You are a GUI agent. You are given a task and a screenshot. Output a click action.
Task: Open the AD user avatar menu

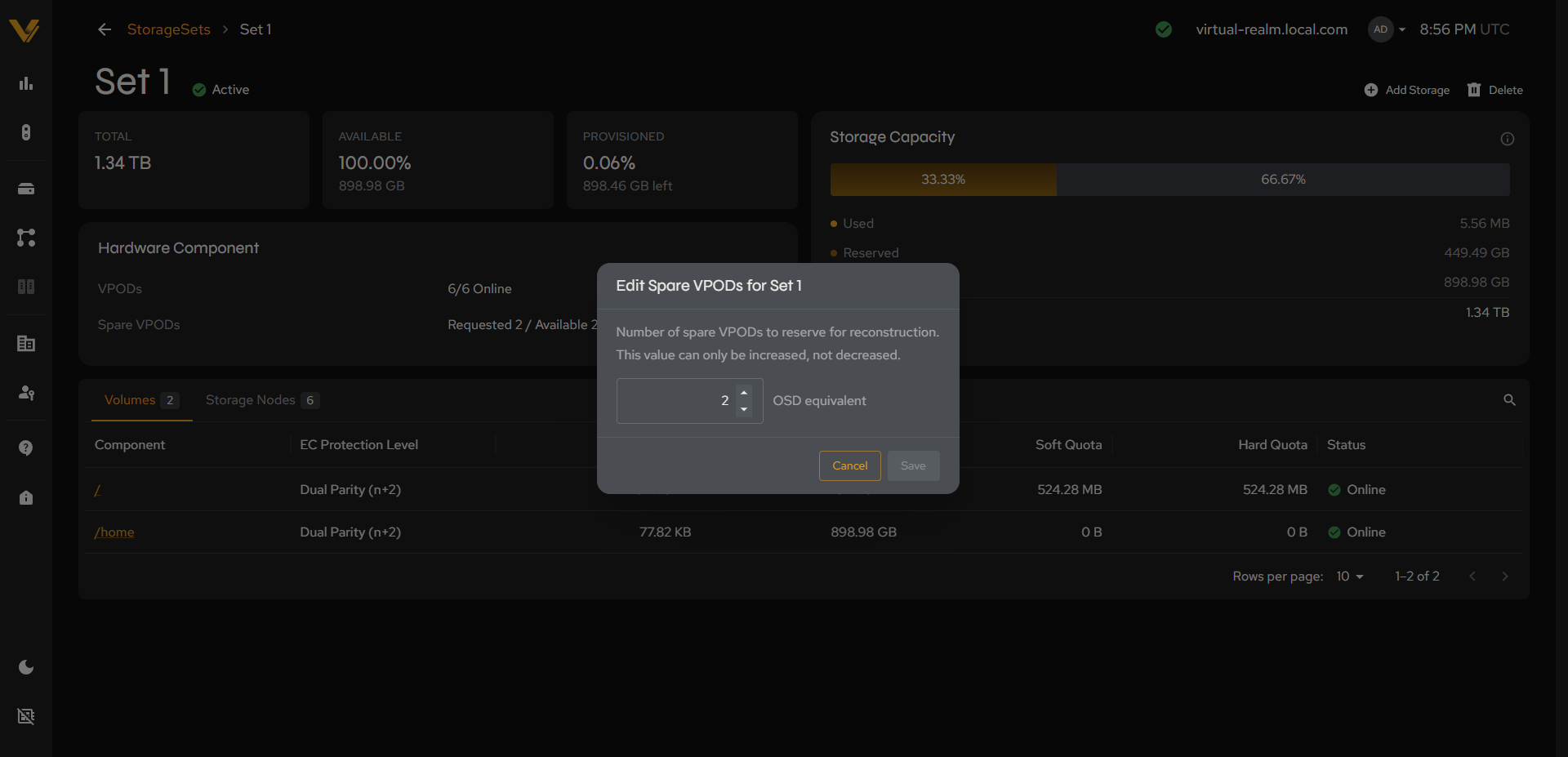pyautogui.click(x=1387, y=29)
